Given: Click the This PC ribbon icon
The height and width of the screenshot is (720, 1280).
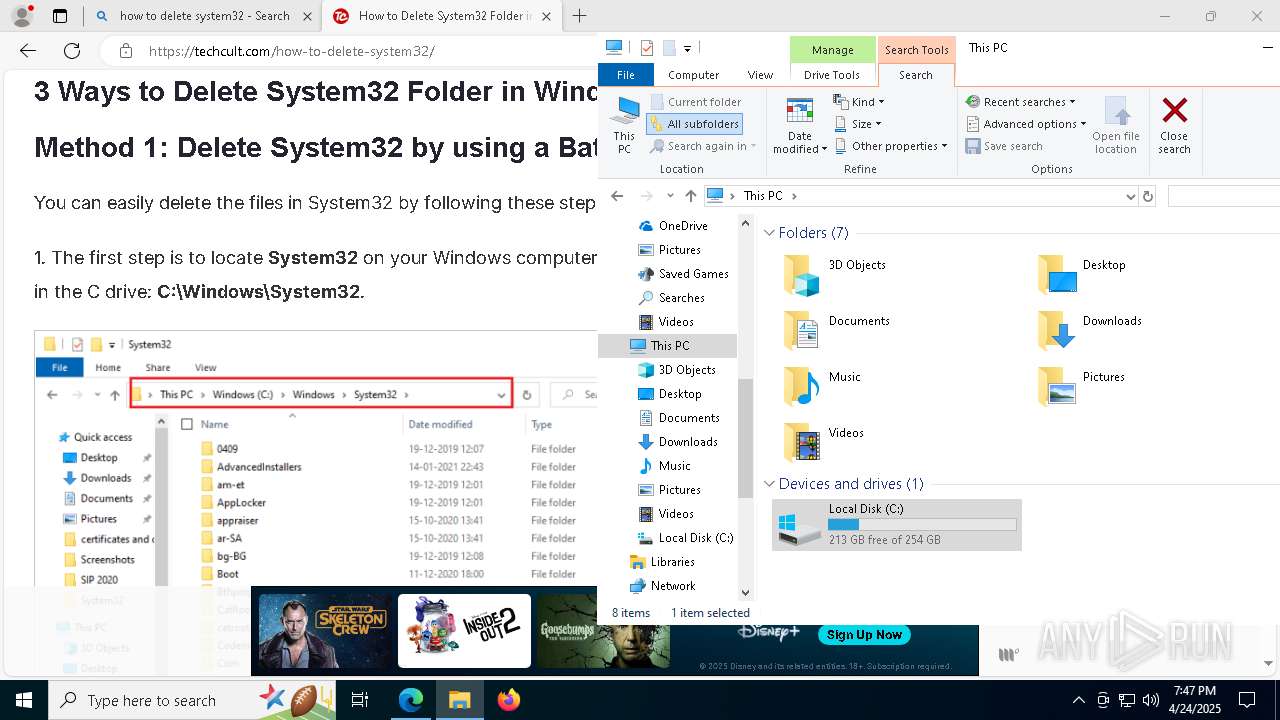Looking at the screenshot, I should click(624, 126).
